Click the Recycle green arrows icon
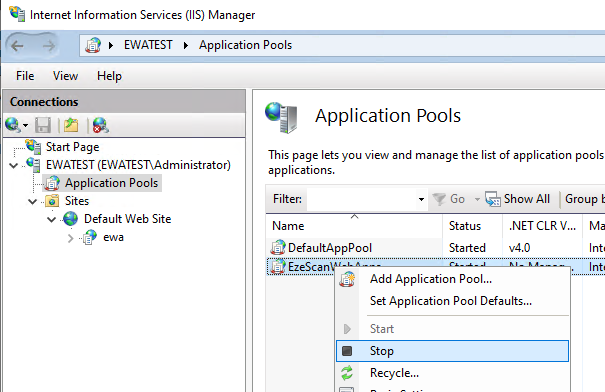 pyautogui.click(x=347, y=373)
